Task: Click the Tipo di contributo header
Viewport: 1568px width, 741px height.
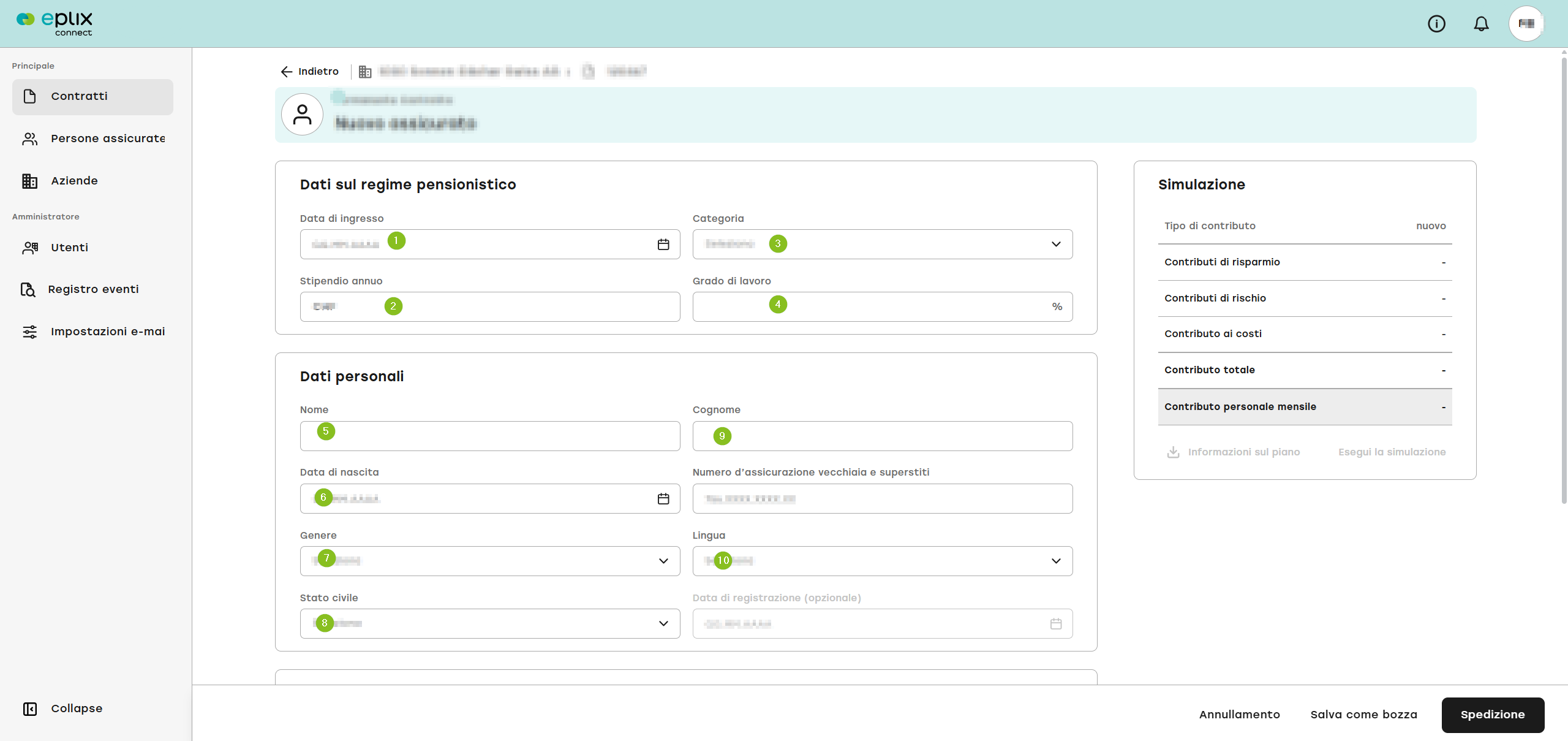Action: point(1210,226)
